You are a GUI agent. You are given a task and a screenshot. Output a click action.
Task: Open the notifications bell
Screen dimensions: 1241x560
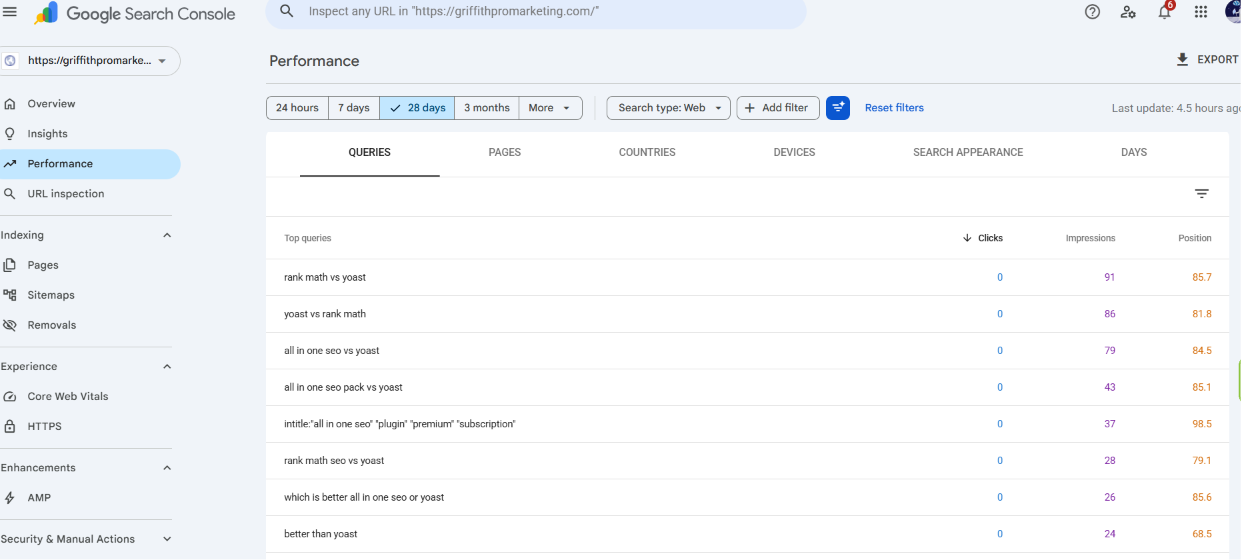tap(1165, 11)
